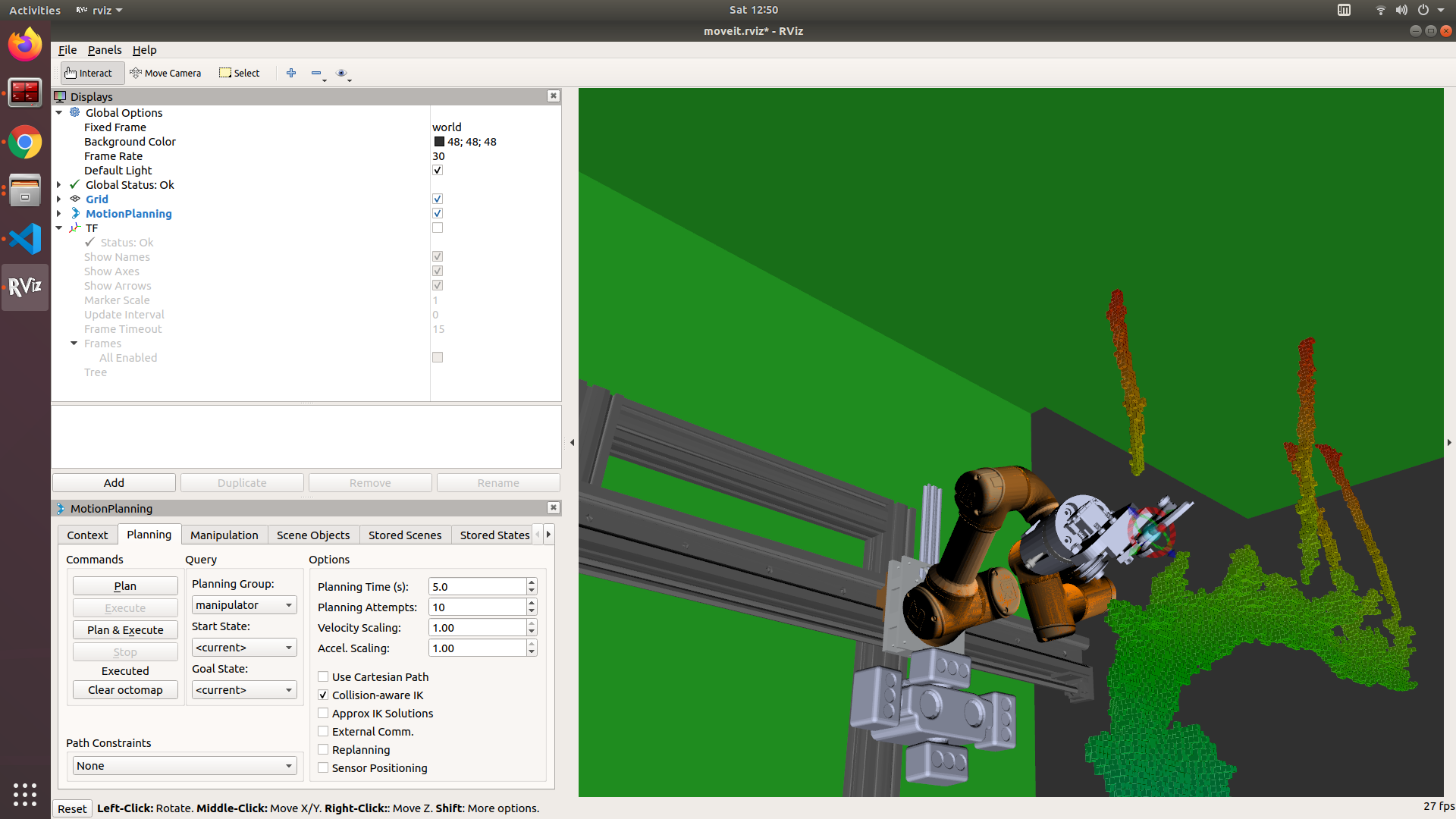1456x819 pixels.
Task: Open the volume system tray icon
Action: (1401, 10)
